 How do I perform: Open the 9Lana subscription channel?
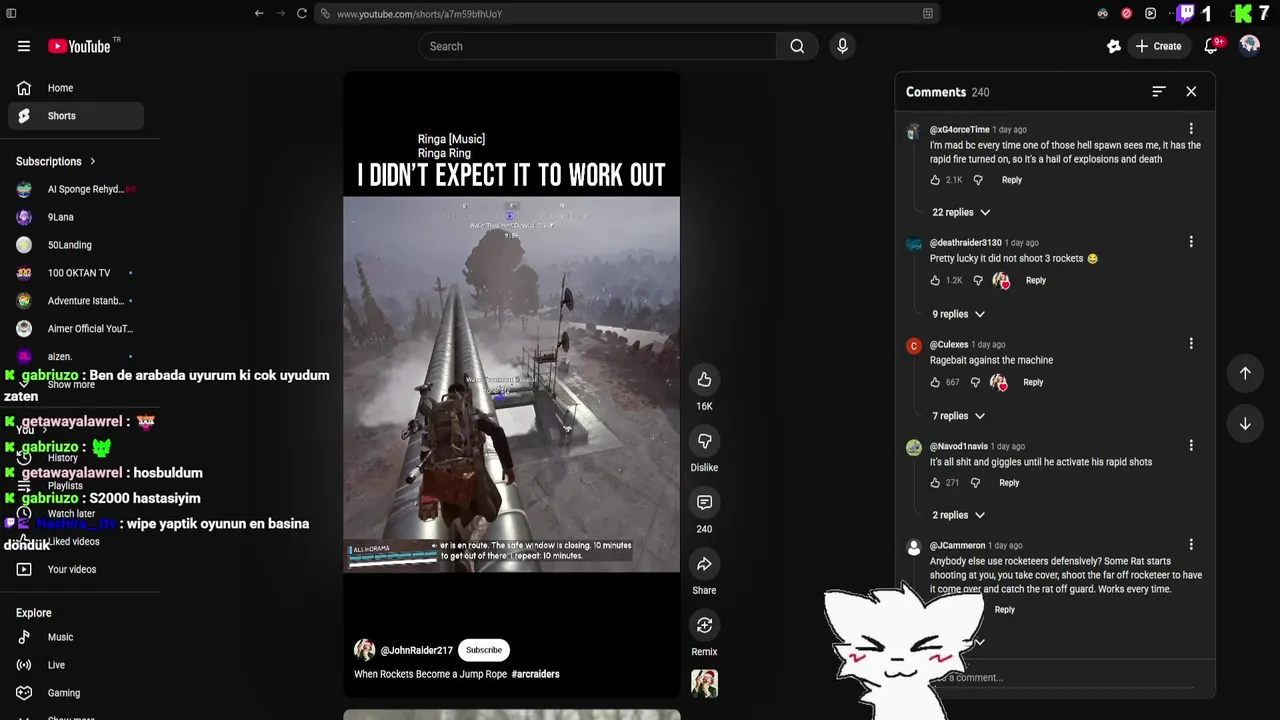[76, 217]
